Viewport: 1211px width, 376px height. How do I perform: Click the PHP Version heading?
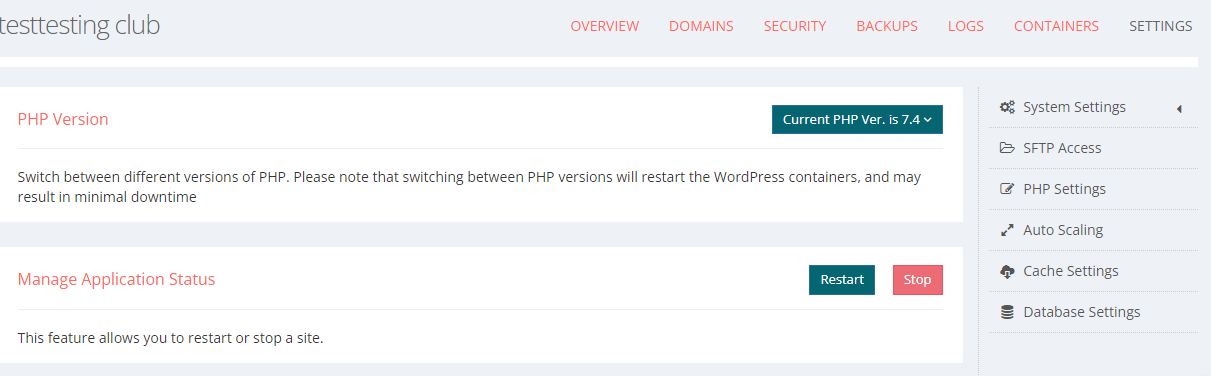(x=63, y=119)
